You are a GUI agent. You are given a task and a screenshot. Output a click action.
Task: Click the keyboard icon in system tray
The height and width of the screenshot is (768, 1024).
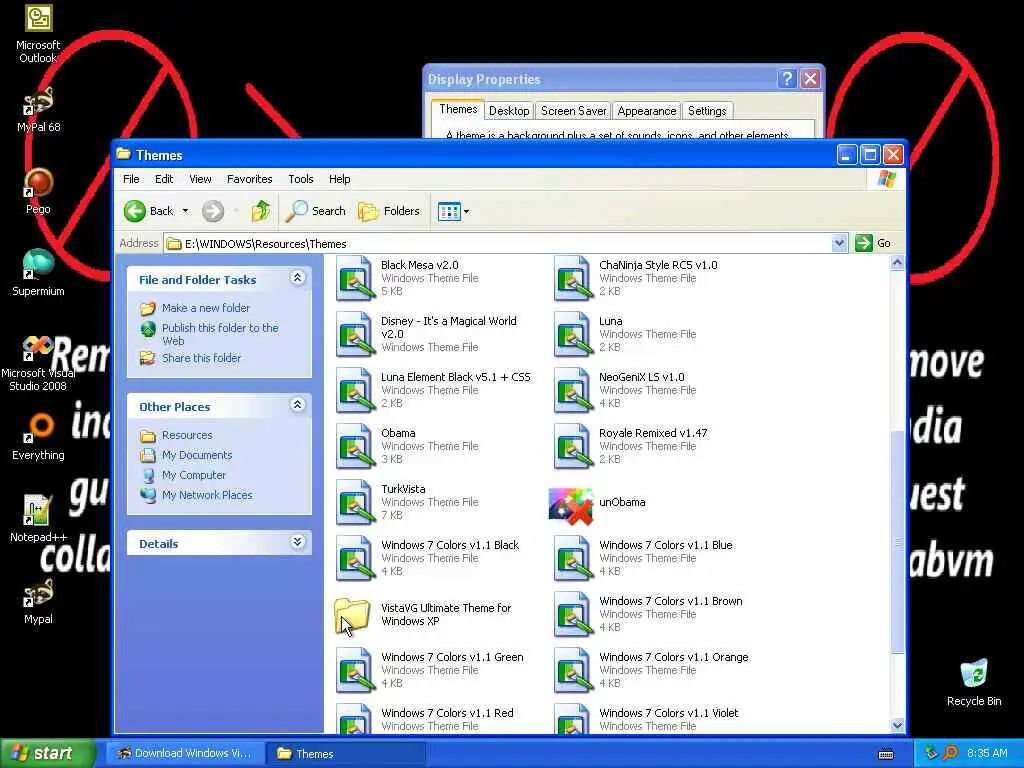tap(886, 754)
